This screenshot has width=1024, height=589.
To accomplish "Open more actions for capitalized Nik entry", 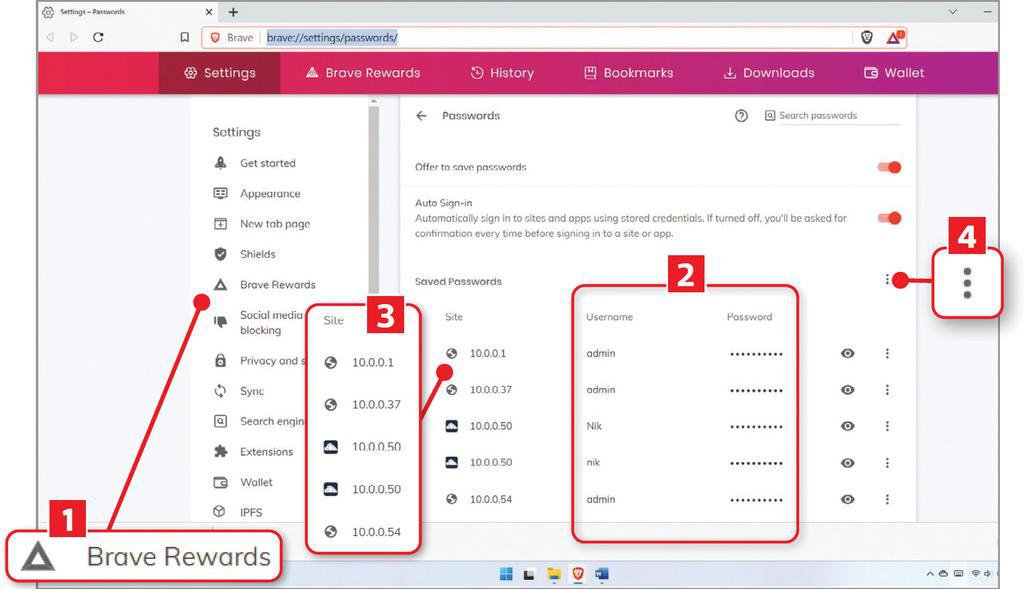I will (x=887, y=426).
